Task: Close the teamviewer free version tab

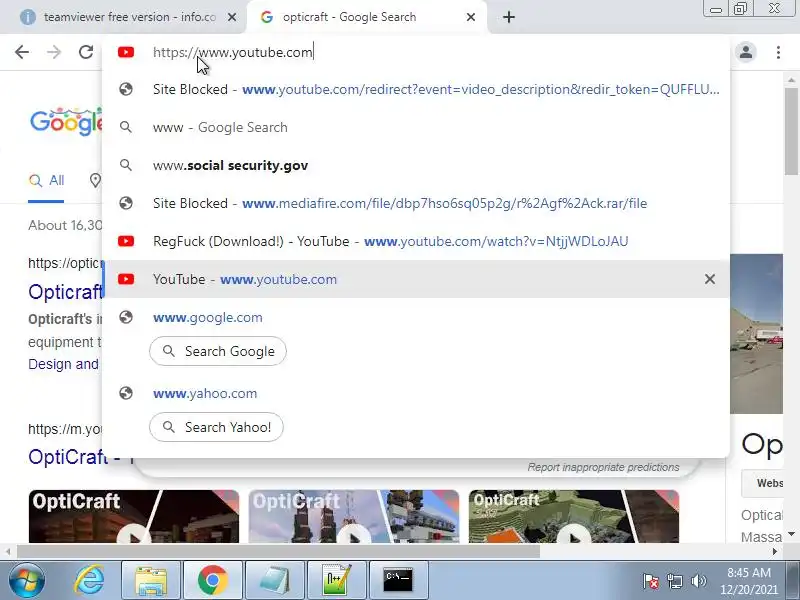Action: 232,17
